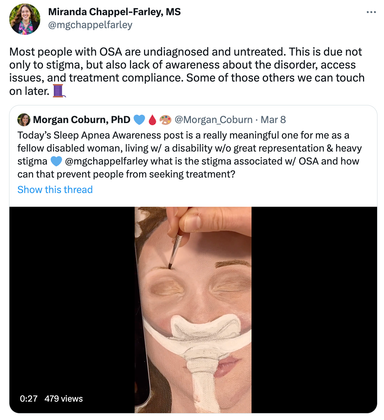This screenshot has width=384, height=420.
Task: Open the tweet's three-dot more options menu
Action: tap(371, 12)
